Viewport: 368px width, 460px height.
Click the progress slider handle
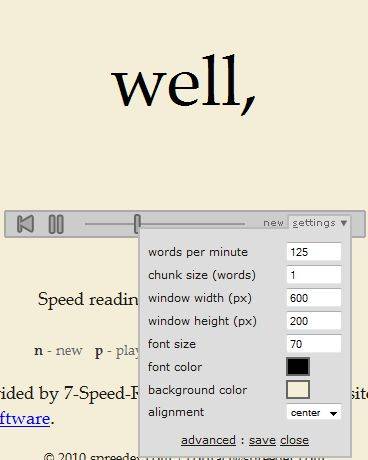pyautogui.click(x=137, y=223)
